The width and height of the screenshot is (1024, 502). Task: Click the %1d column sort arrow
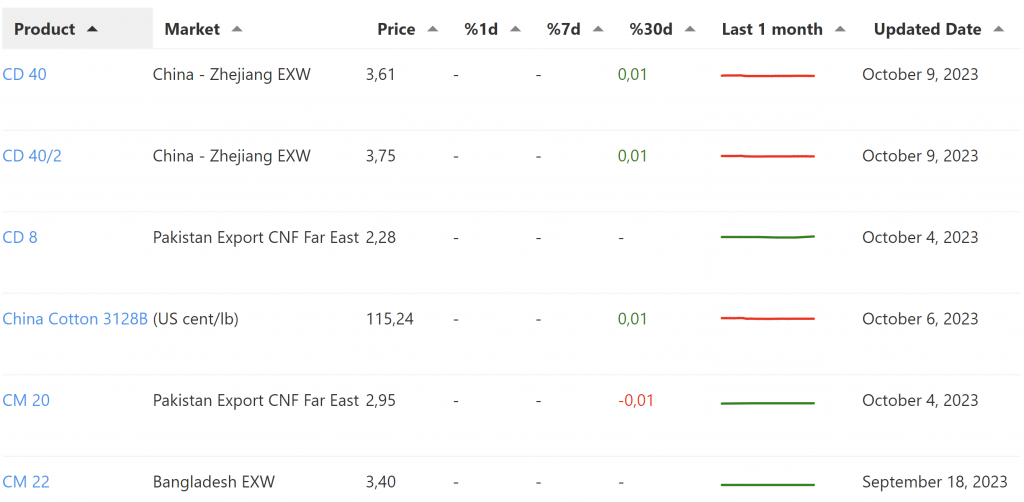[x=515, y=29]
